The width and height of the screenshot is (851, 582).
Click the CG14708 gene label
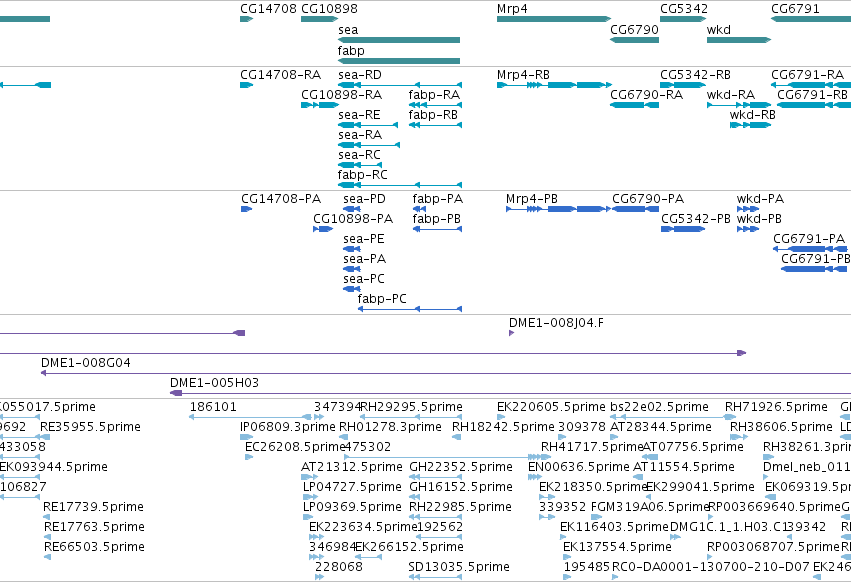point(268,9)
